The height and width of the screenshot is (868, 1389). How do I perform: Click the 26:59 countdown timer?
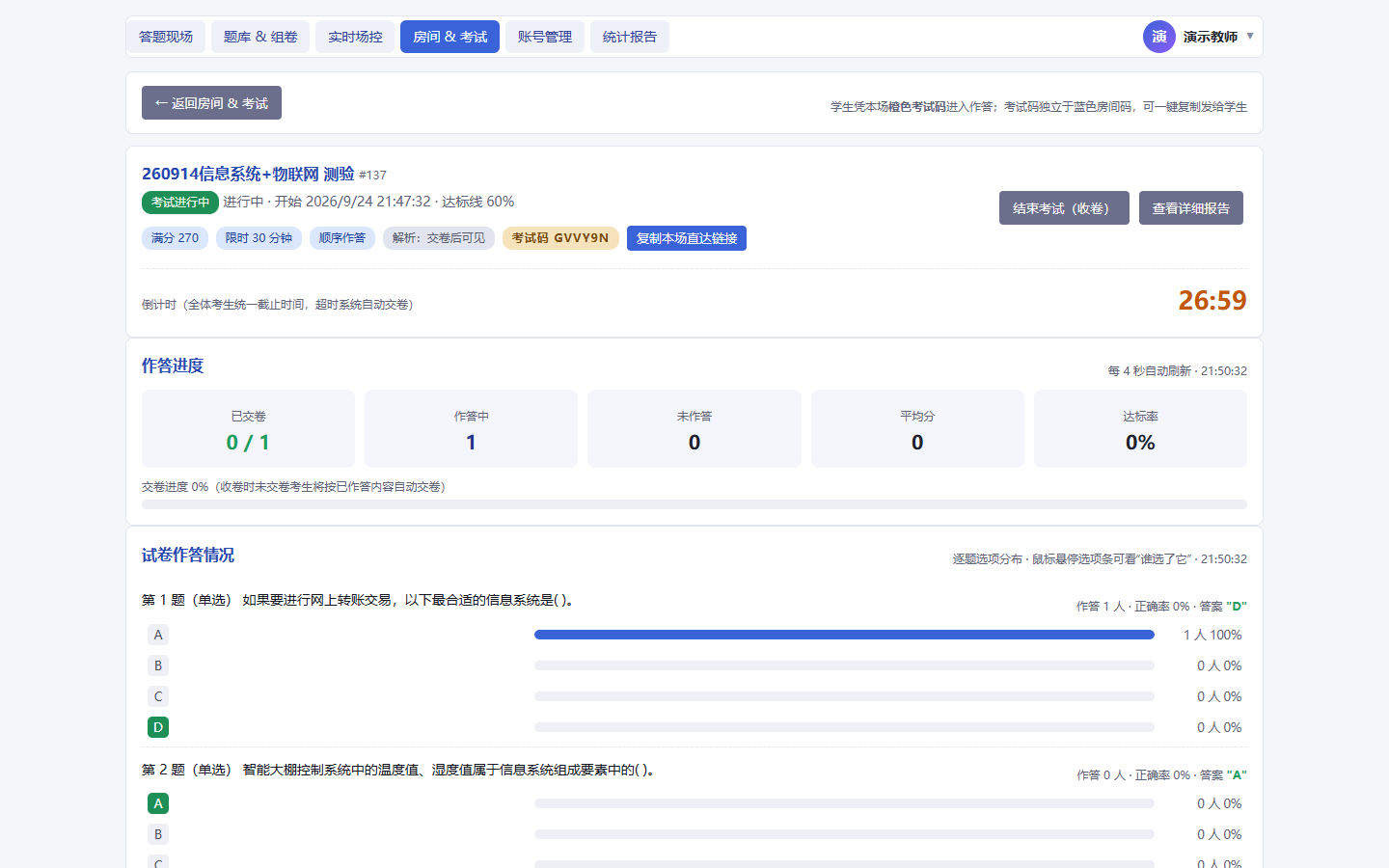coord(1212,301)
